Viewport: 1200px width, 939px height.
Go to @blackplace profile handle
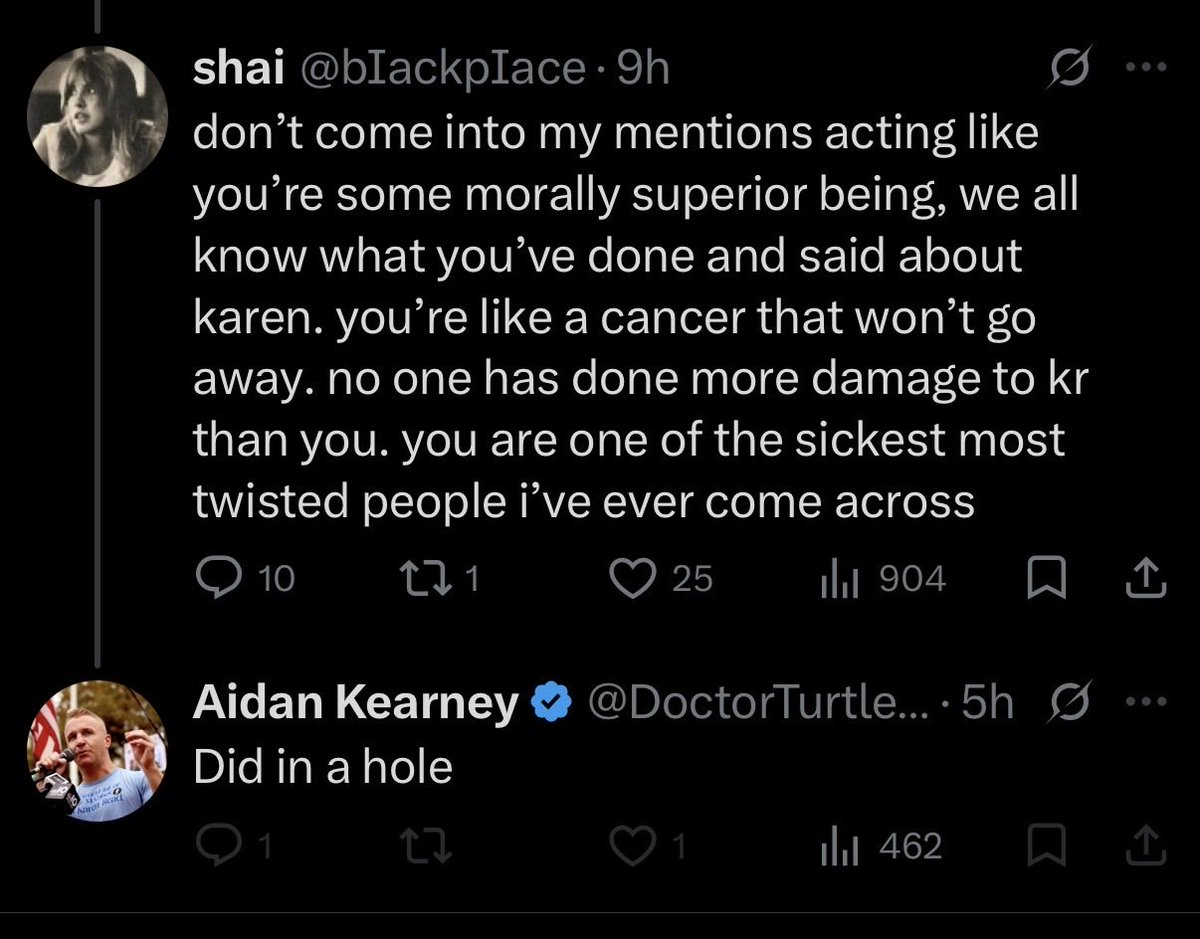[437, 69]
